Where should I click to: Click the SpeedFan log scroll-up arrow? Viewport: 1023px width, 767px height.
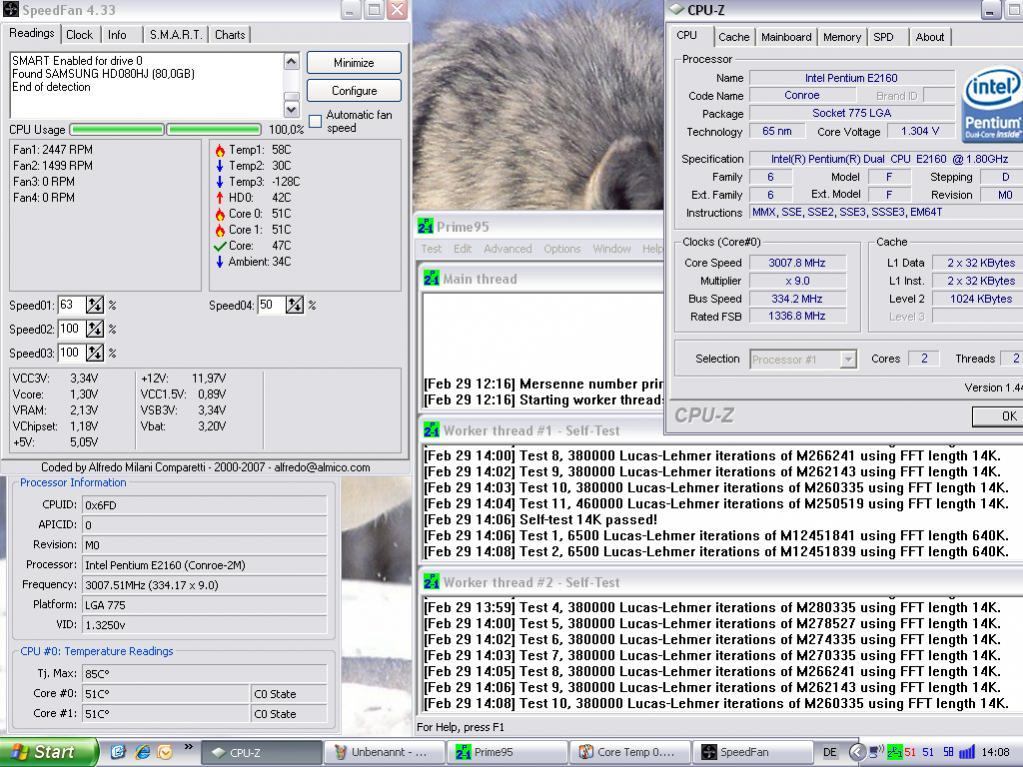292,61
